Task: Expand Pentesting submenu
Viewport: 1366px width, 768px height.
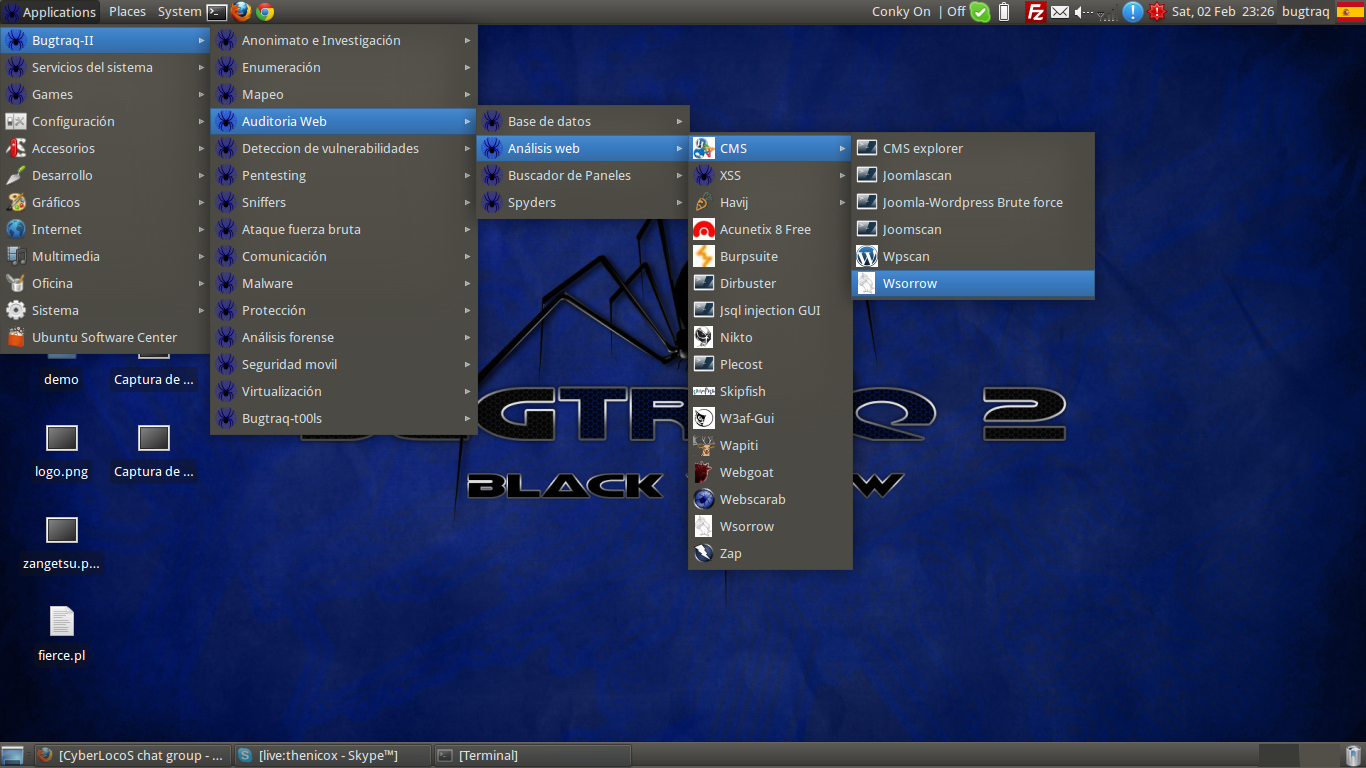Action: click(x=344, y=175)
